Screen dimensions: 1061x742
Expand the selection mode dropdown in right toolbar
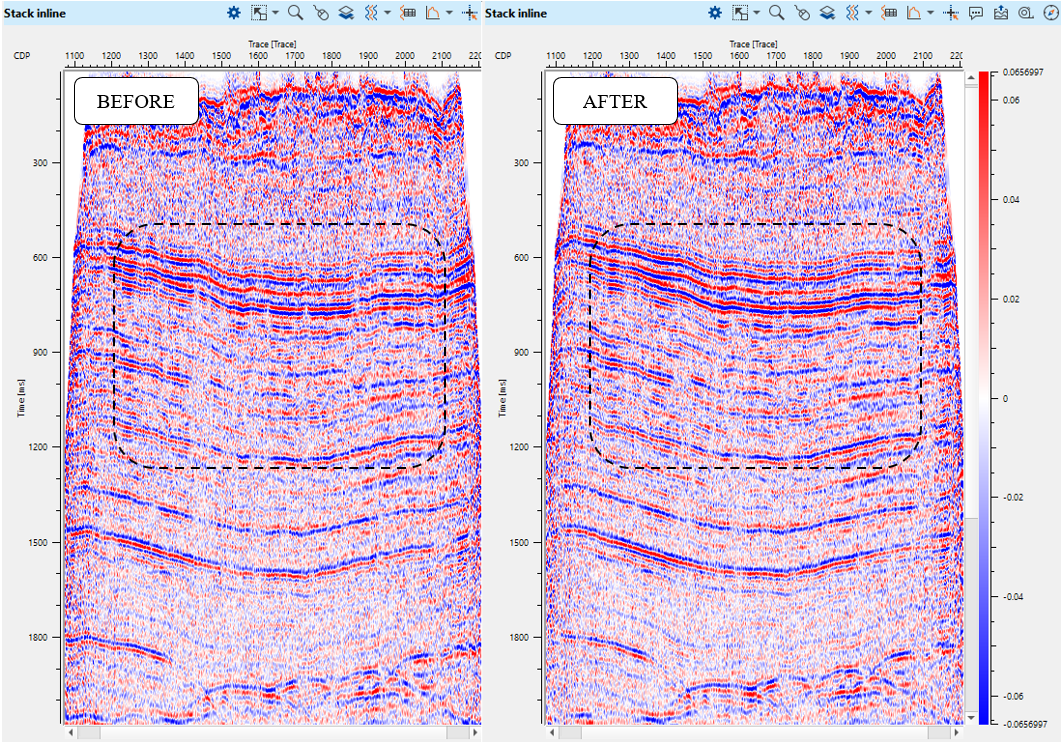[x=756, y=13]
